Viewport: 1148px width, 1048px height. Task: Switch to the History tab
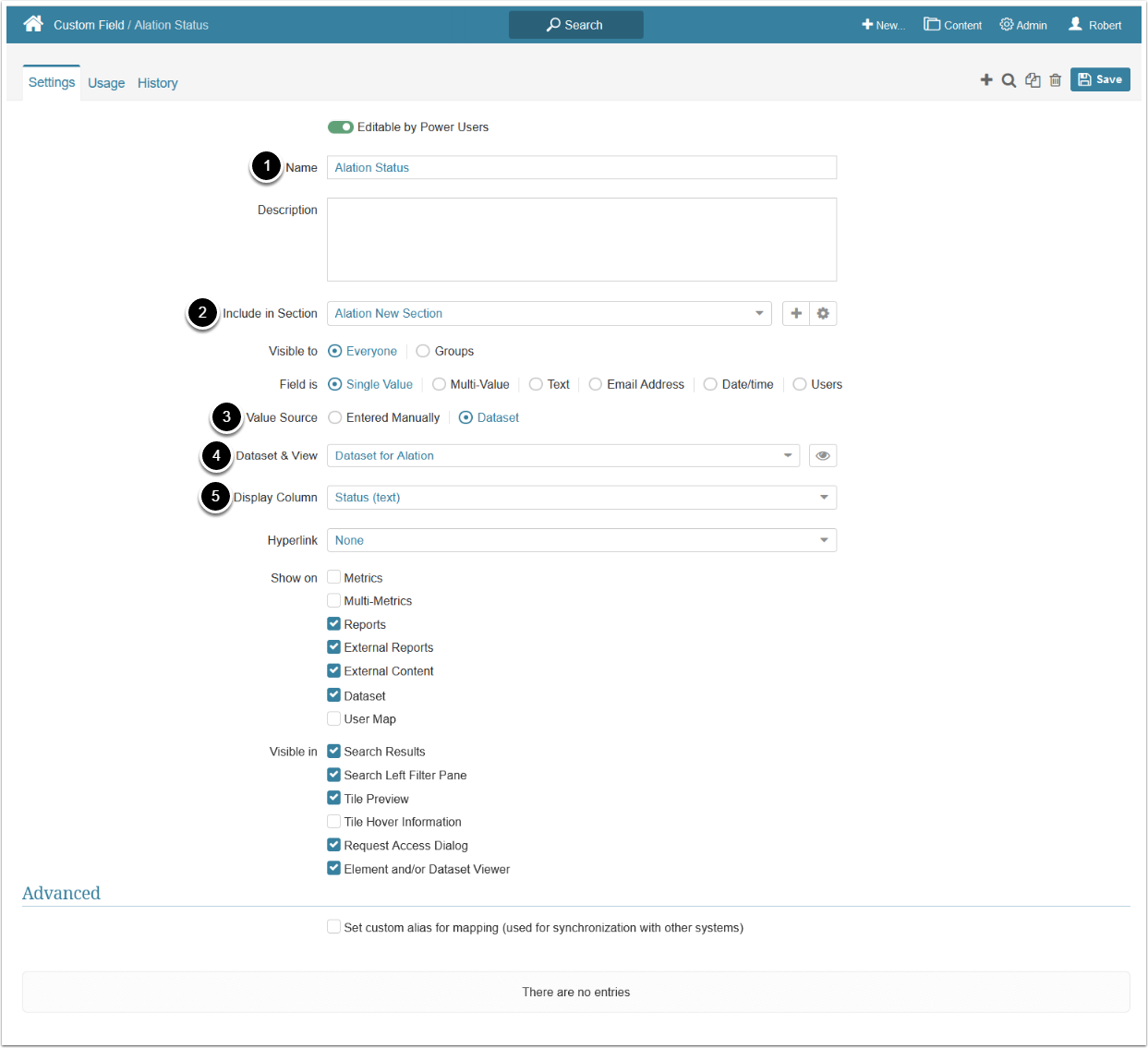click(x=158, y=83)
